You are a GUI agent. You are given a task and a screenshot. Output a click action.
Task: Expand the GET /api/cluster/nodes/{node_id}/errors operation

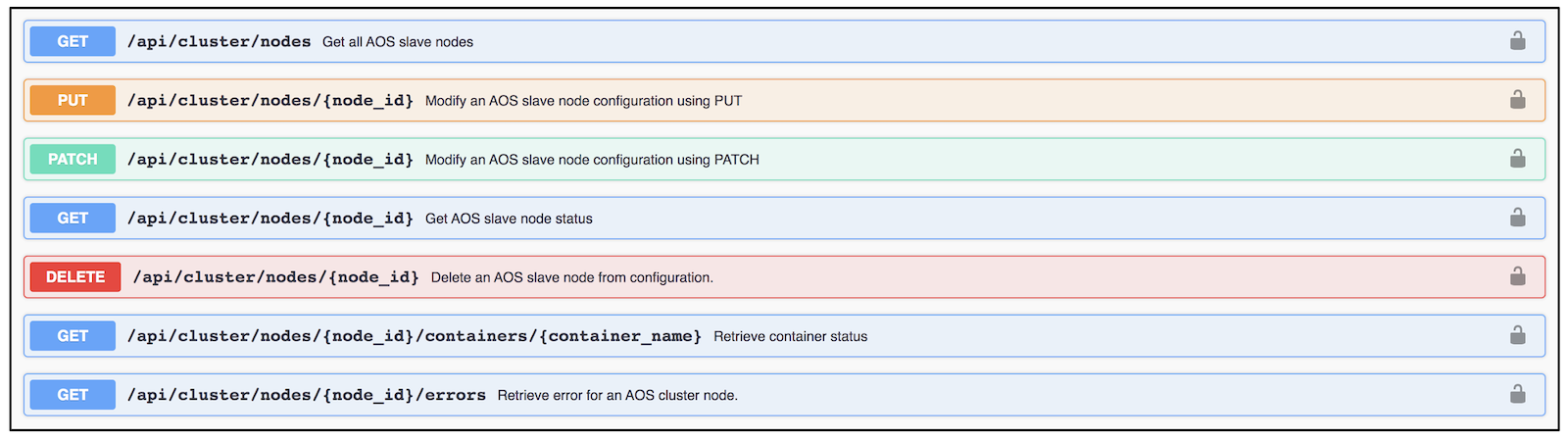[x=784, y=394]
